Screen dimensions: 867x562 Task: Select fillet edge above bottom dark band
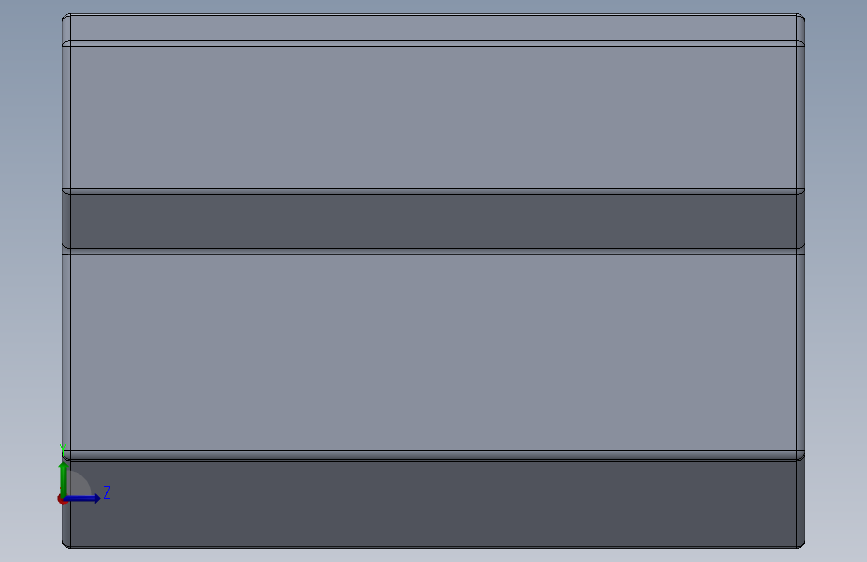coord(434,455)
